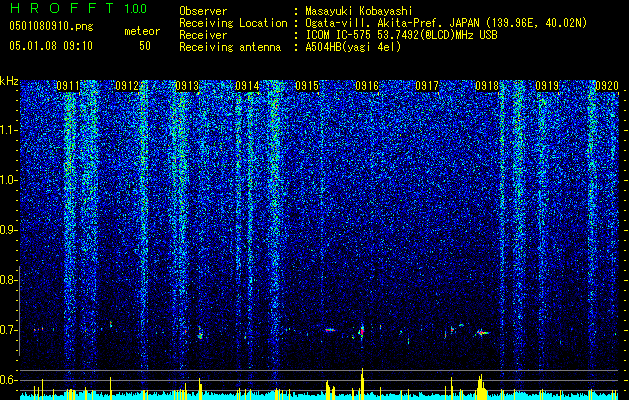Image resolution: width=629 pixels, height=400 pixels.
Task: Click the 0916 time marker
Action: [x=367, y=86]
